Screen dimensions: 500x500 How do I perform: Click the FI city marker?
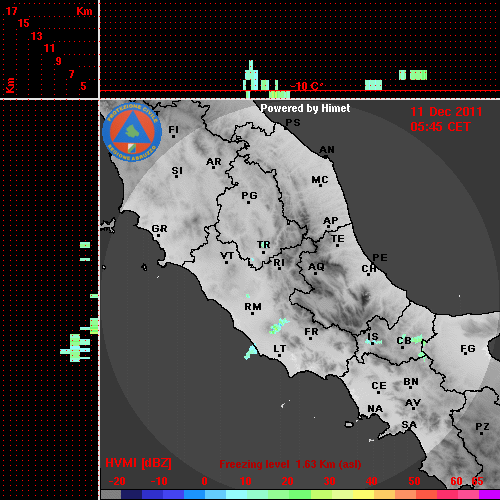click(173, 131)
